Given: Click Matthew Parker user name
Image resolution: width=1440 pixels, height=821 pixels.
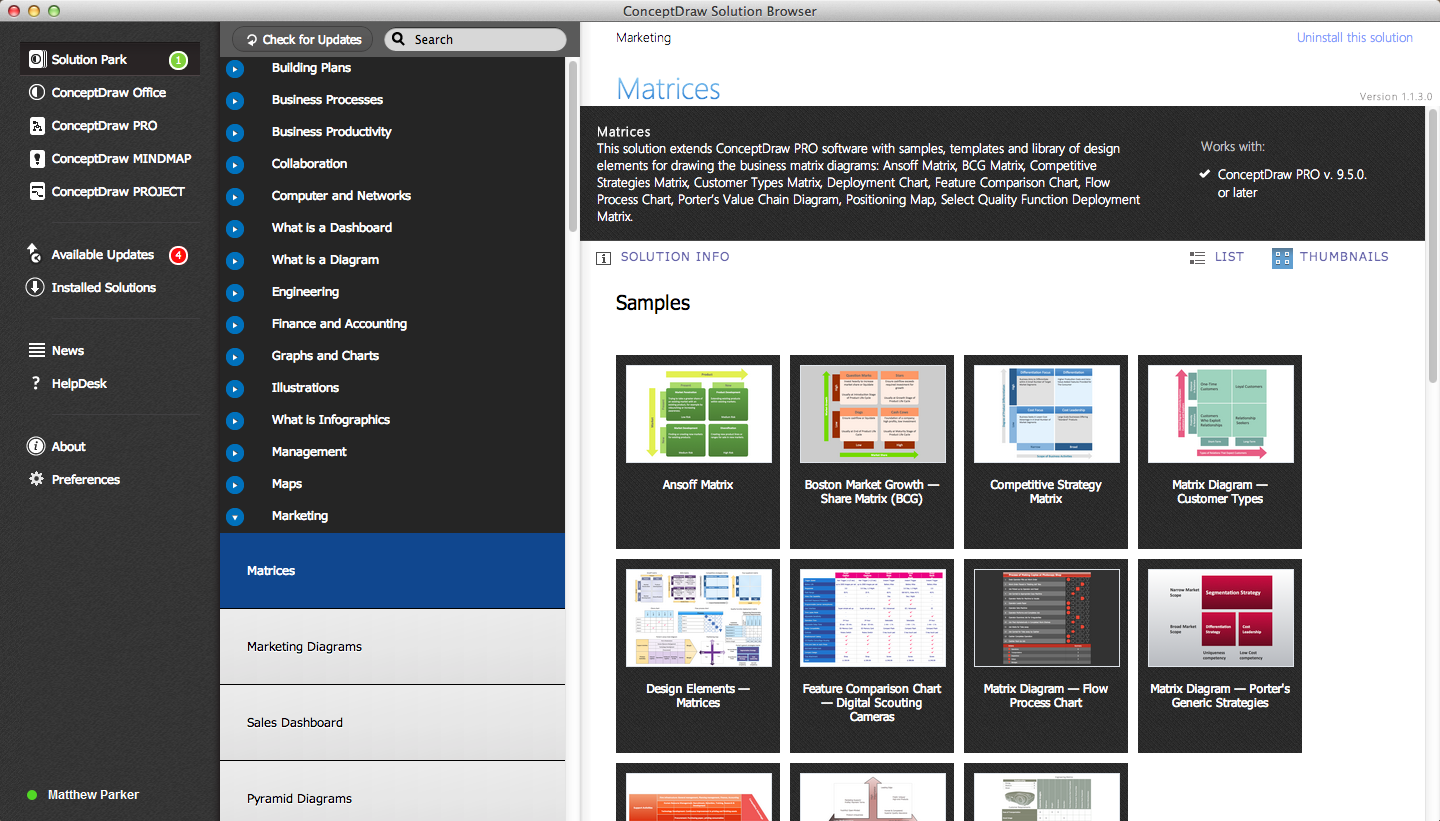Looking at the screenshot, I should (93, 795).
